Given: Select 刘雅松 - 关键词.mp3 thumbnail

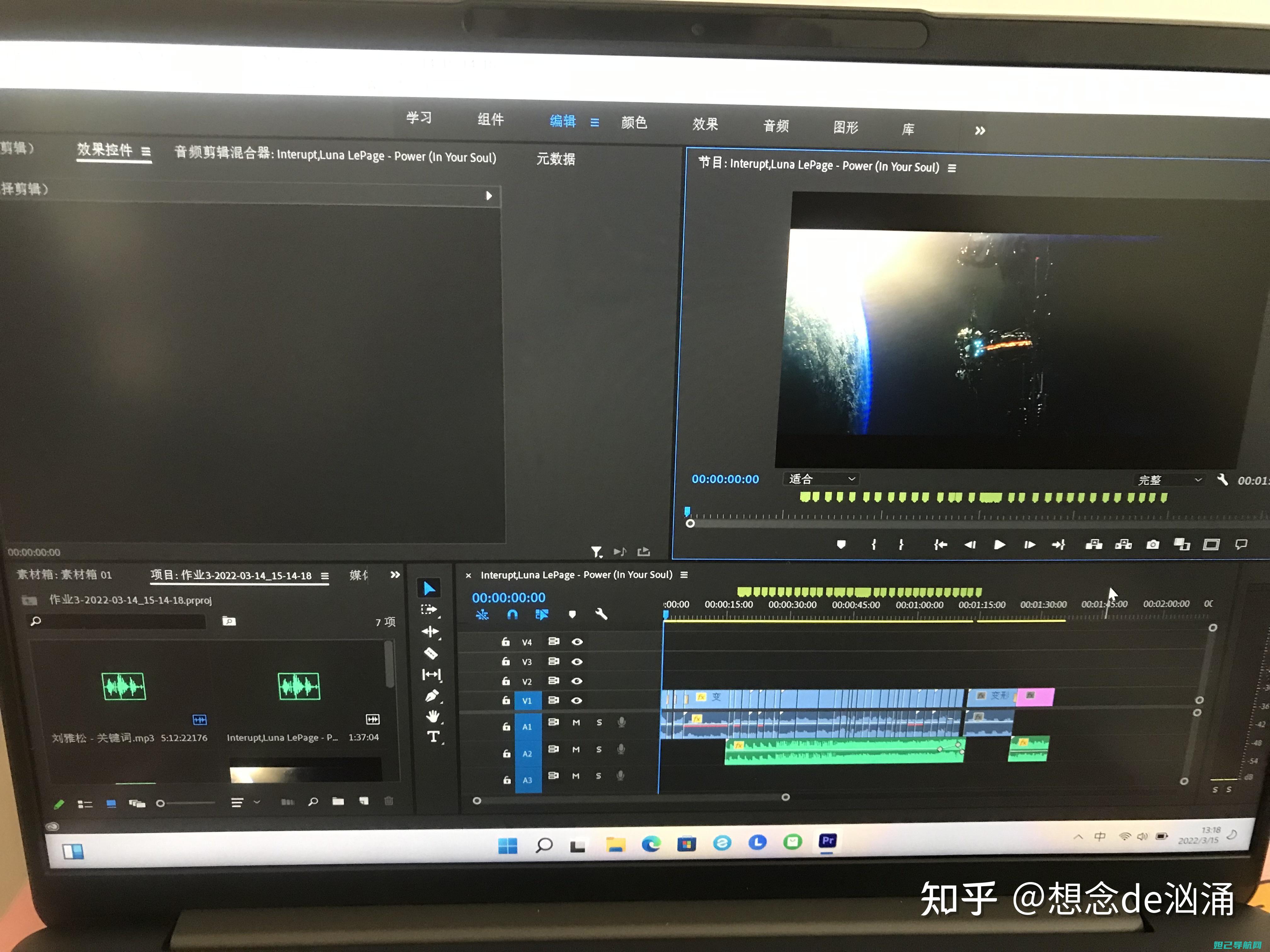Looking at the screenshot, I should pyautogui.click(x=123, y=686).
